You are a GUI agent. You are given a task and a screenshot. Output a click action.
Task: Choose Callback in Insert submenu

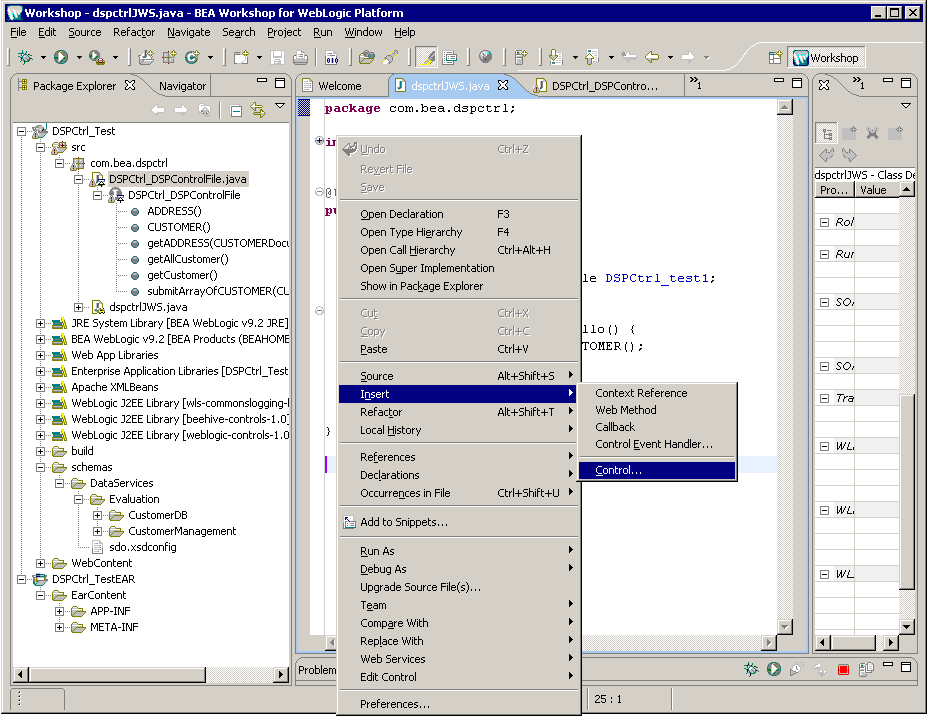click(657, 427)
